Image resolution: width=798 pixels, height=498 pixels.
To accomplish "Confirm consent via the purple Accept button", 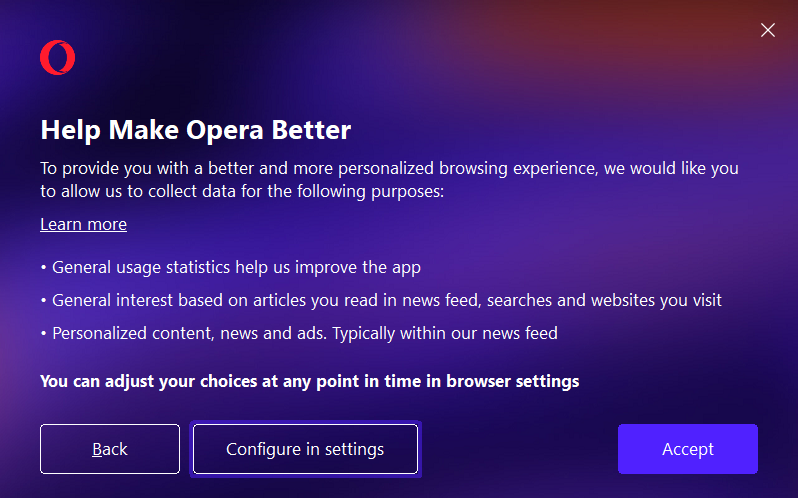I will (688, 449).
